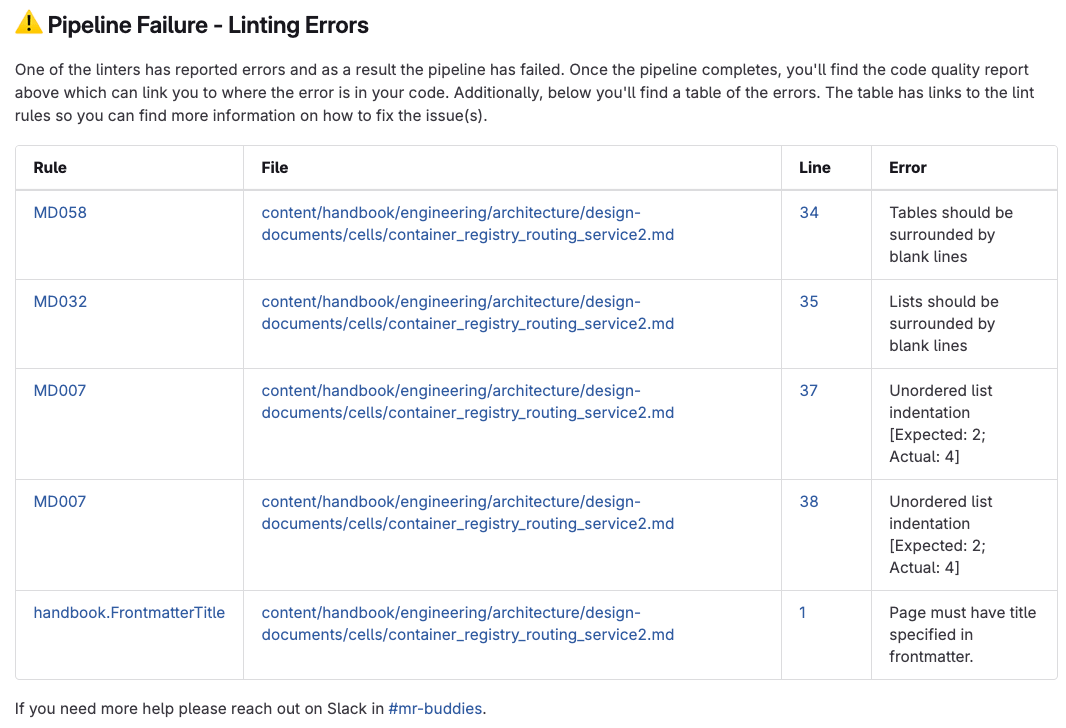Open MD007 rule link in line 38 row
1066x728 pixels.
tap(60, 502)
